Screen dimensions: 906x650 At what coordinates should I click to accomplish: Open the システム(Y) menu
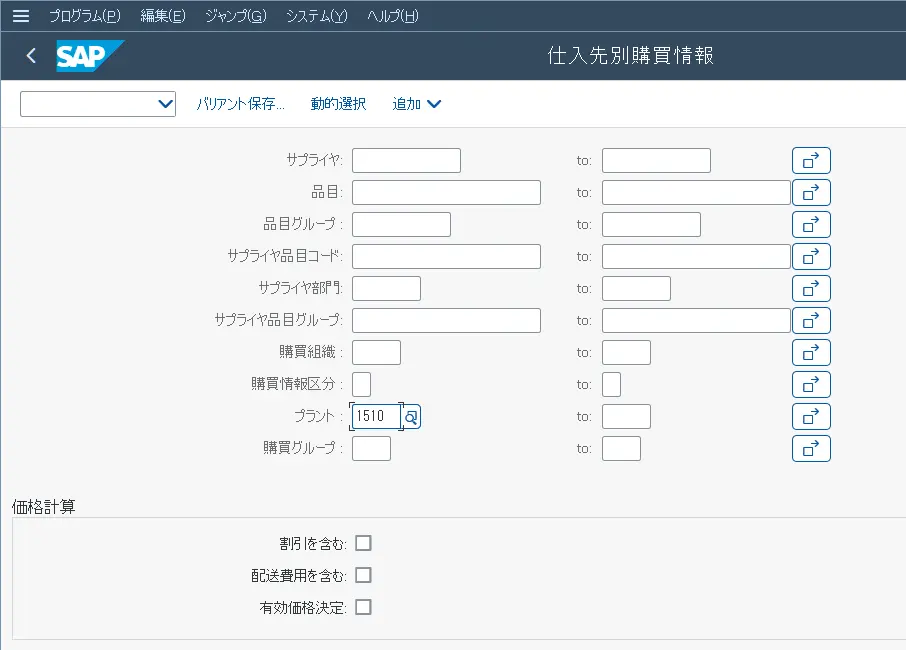(316, 16)
